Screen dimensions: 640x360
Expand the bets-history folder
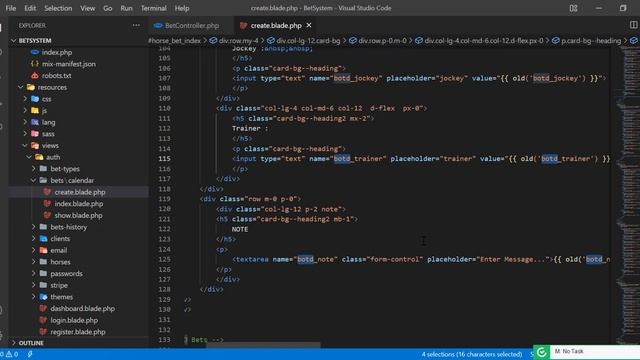click(33, 227)
